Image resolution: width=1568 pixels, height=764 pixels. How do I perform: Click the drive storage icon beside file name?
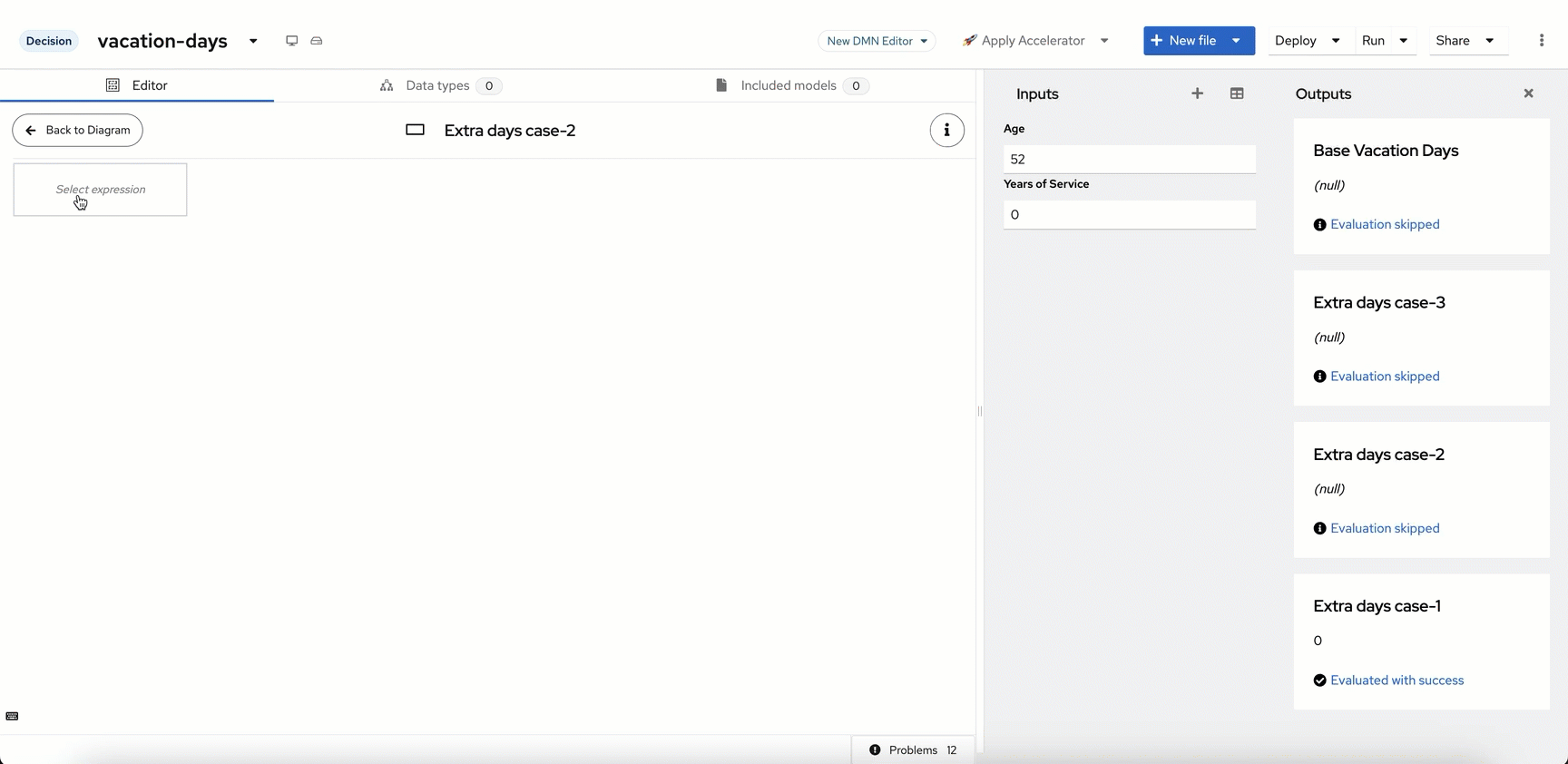tap(317, 41)
